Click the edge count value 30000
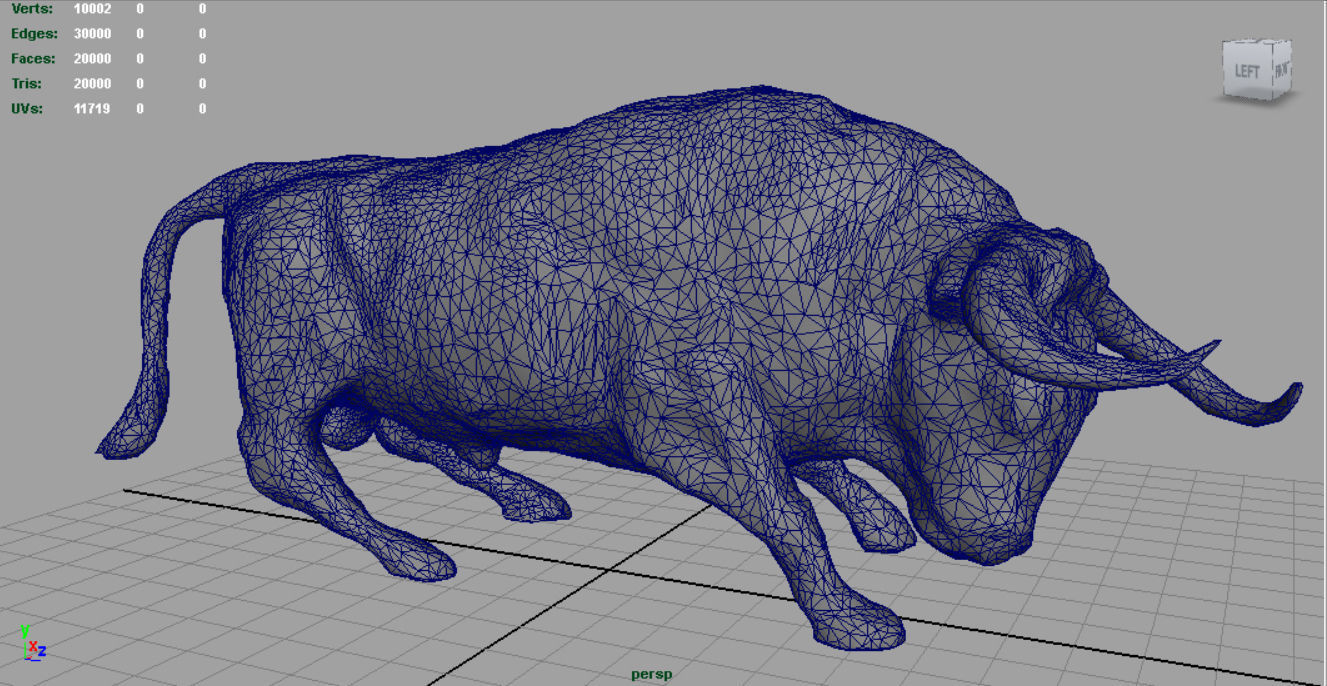 [x=92, y=34]
